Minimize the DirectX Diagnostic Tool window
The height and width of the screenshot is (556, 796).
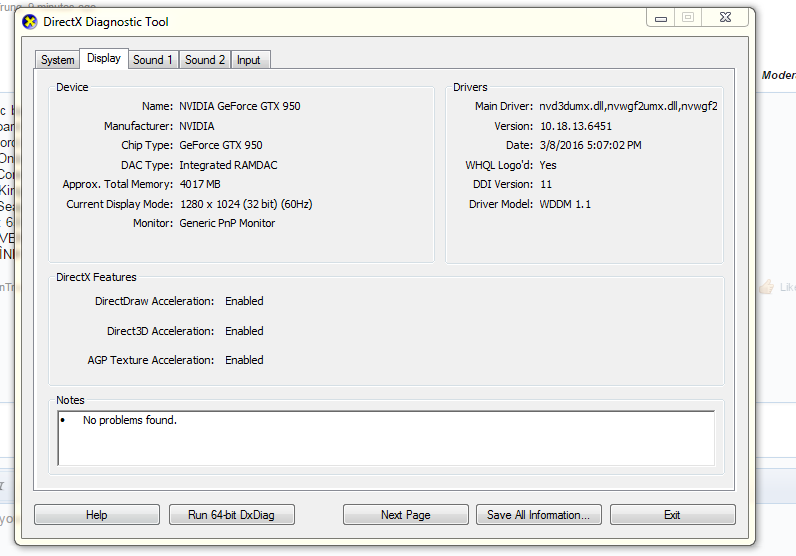click(x=660, y=18)
